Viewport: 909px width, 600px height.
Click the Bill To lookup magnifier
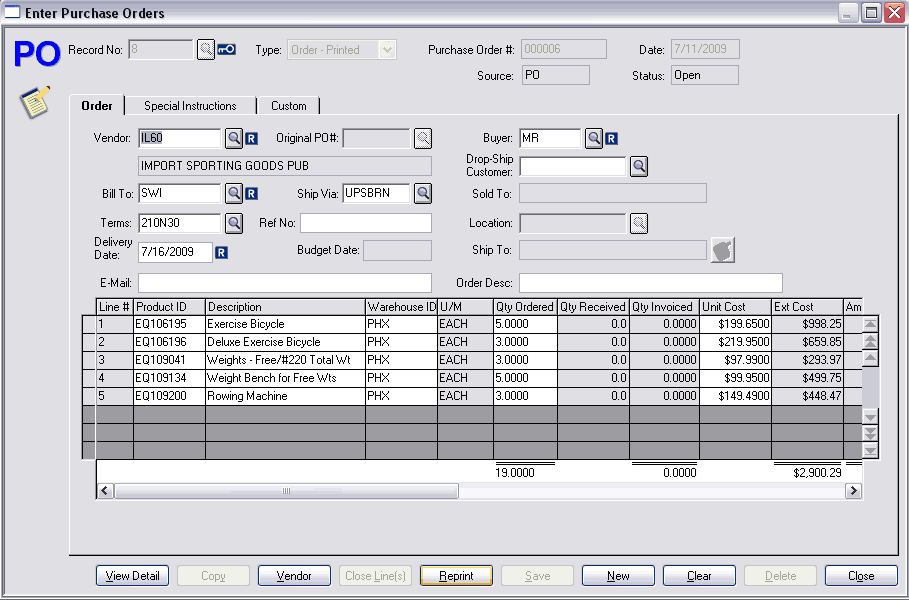click(233, 193)
